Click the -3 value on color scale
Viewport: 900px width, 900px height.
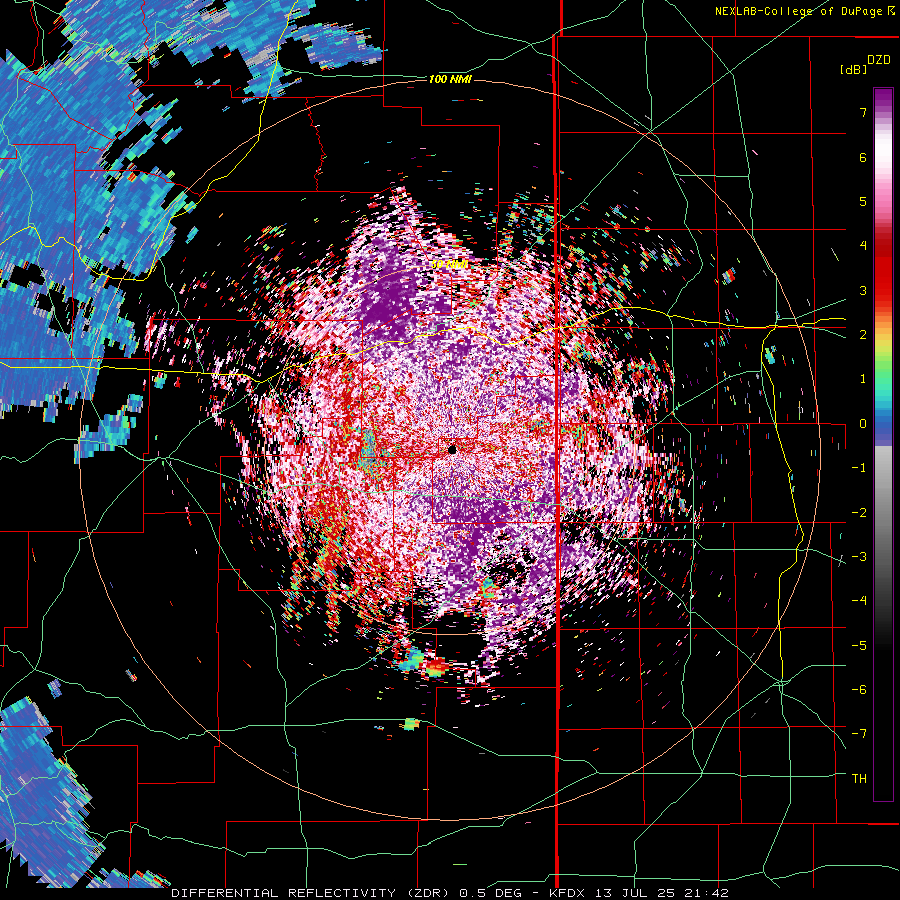tap(859, 556)
